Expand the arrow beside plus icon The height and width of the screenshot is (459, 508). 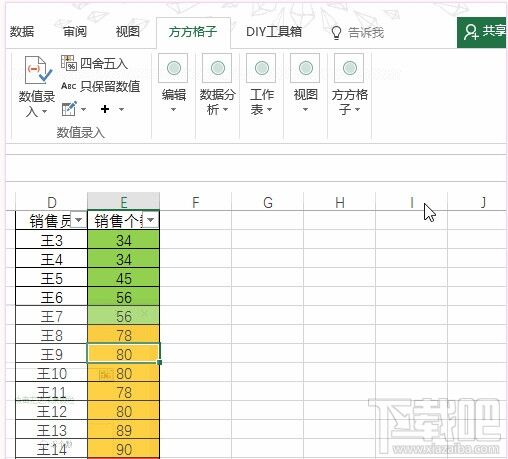(121, 109)
